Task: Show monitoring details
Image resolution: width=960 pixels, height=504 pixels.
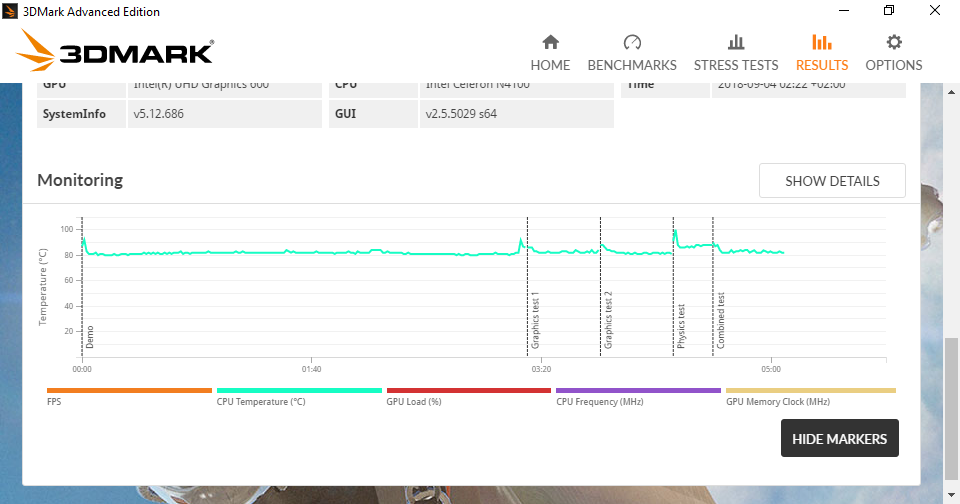Action: coord(832,181)
